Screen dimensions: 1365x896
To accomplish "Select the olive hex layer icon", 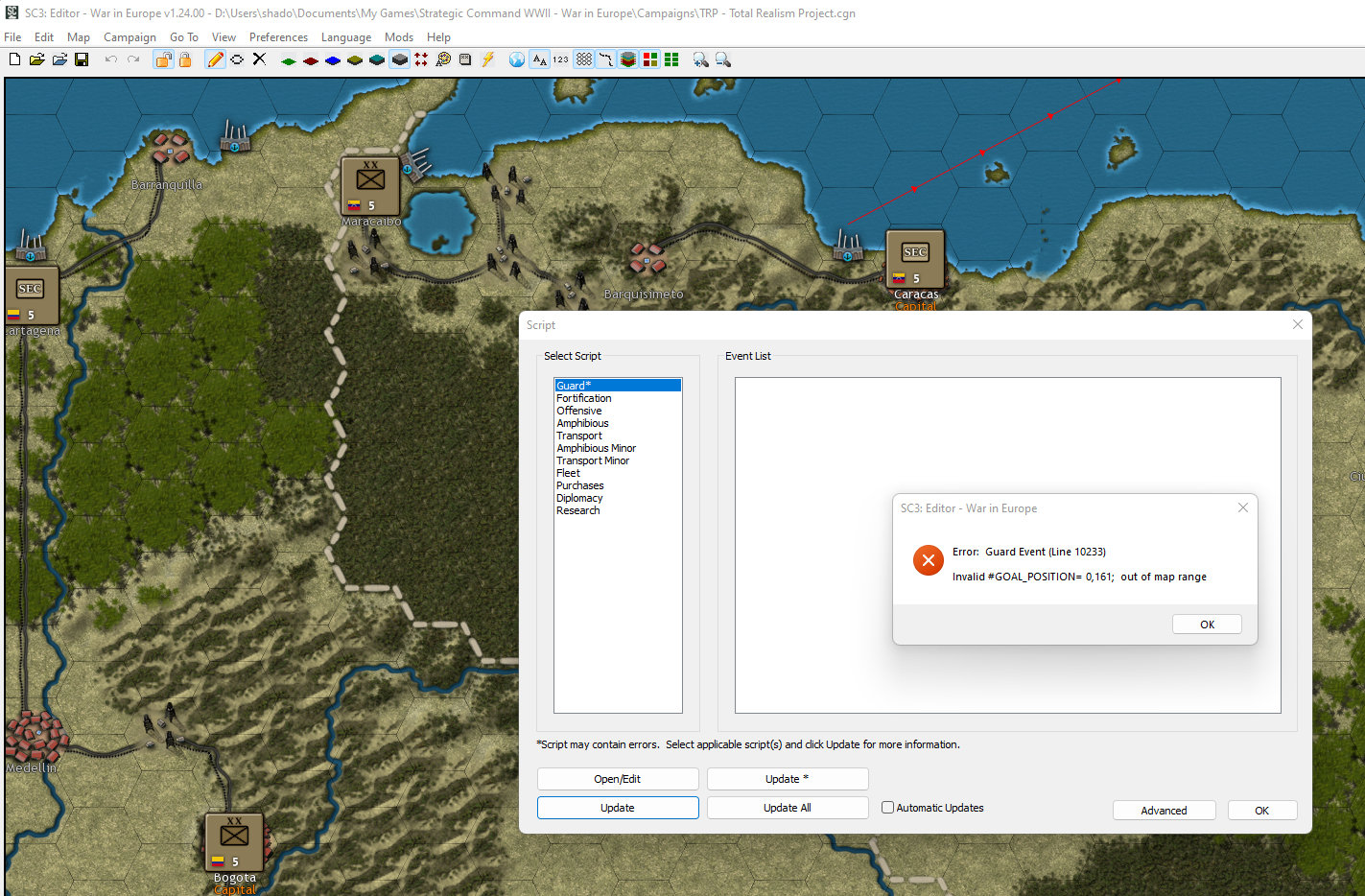I will click(x=355, y=60).
